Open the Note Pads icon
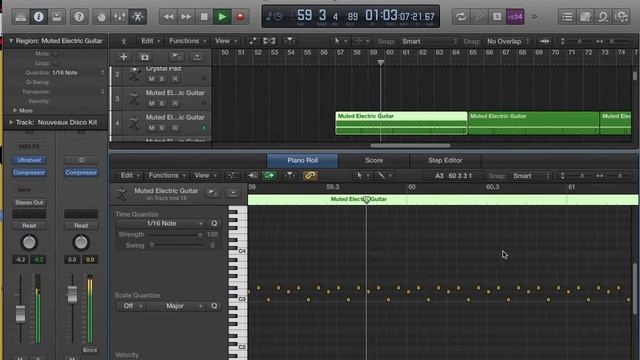Image resolution: width=640 pixels, height=360 pixels. [x=585, y=17]
